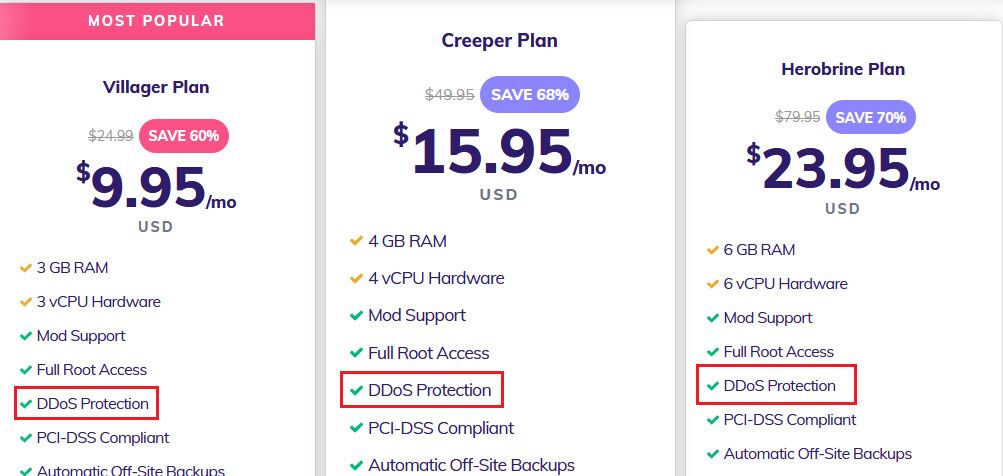Select the Villager Plan heading

coord(156,87)
